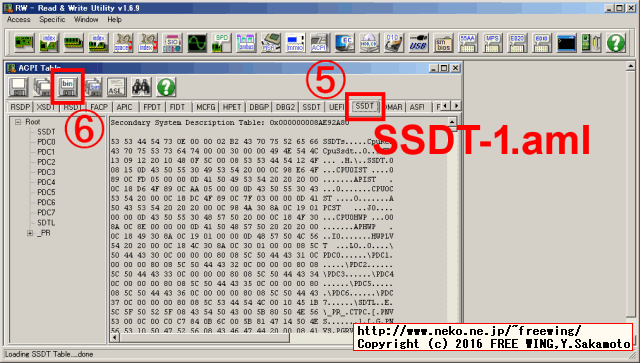The image size is (640, 363).
Task: Open the IO Space tool
Action: click(123, 42)
